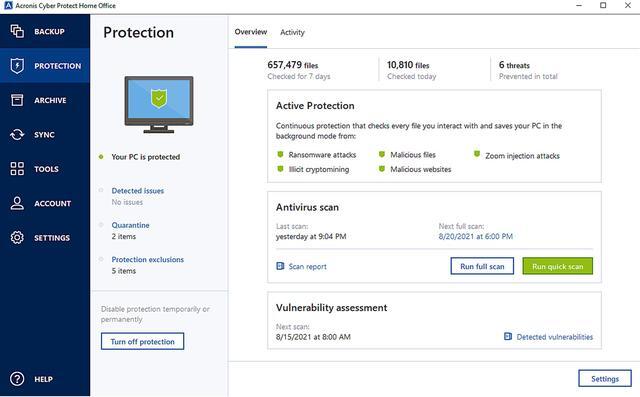The width and height of the screenshot is (640, 397).
Task: Click the Help question mark icon
Action: 17,379
